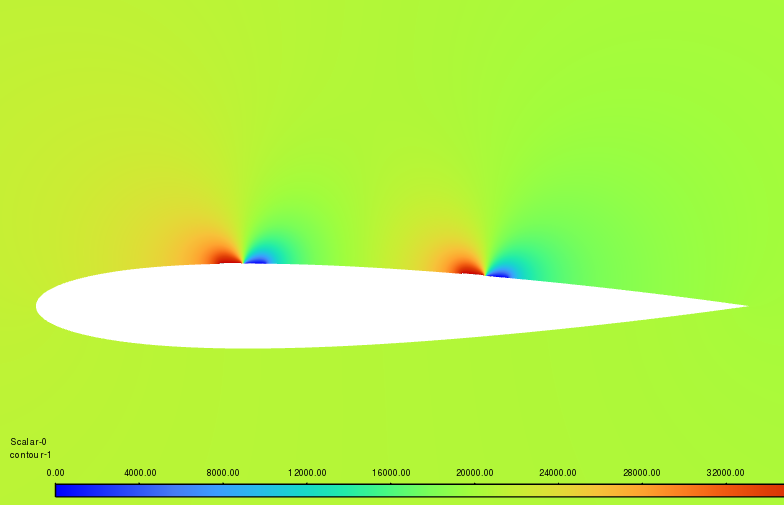Click the blue end of the colorbar
The width and height of the screenshot is (784, 505).
pyautogui.click(x=62, y=490)
